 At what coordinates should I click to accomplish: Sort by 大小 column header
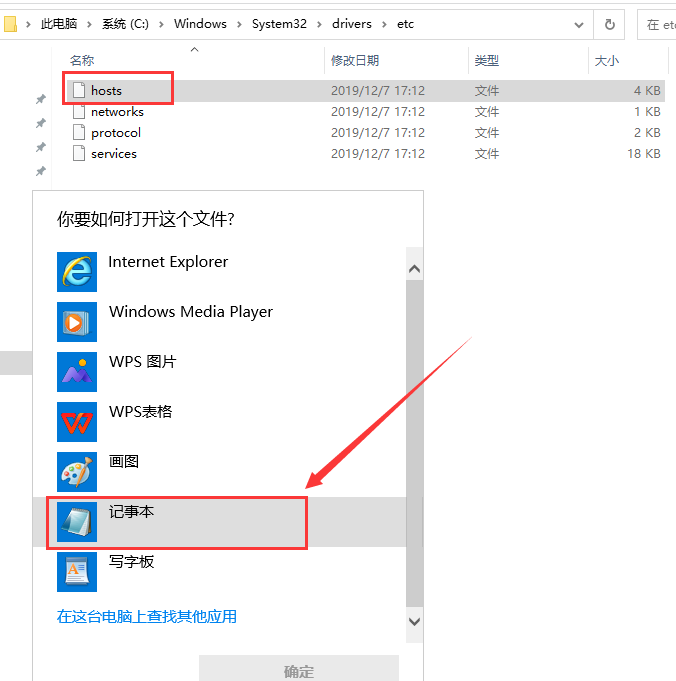coord(606,60)
